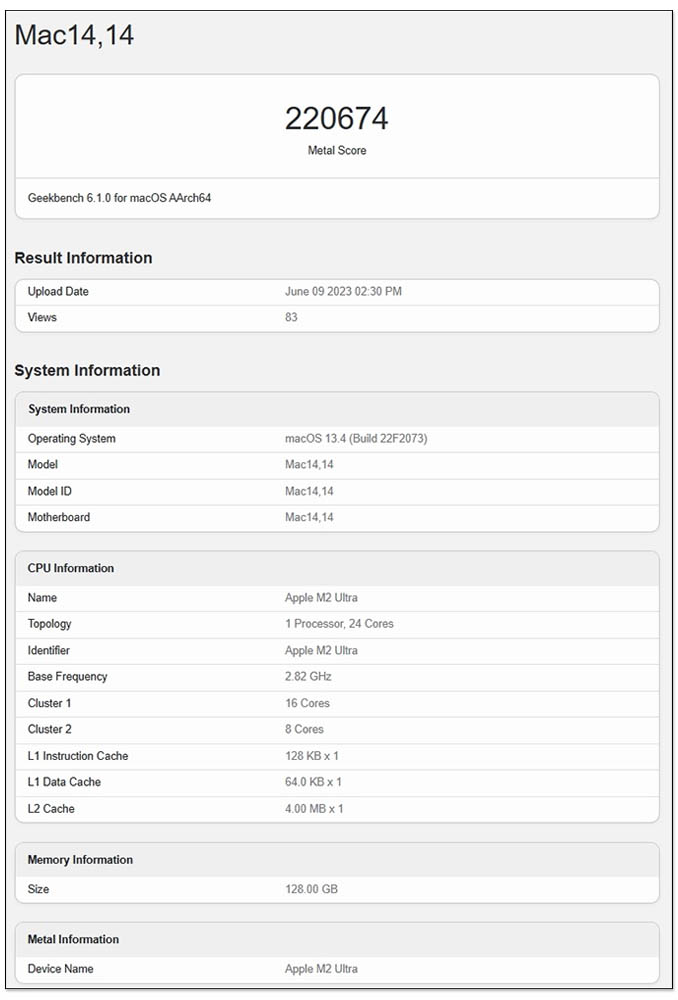Select the macOS 13.4 Build 22F2073 value
This screenshot has height=1000, width=678.
coord(356,439)
